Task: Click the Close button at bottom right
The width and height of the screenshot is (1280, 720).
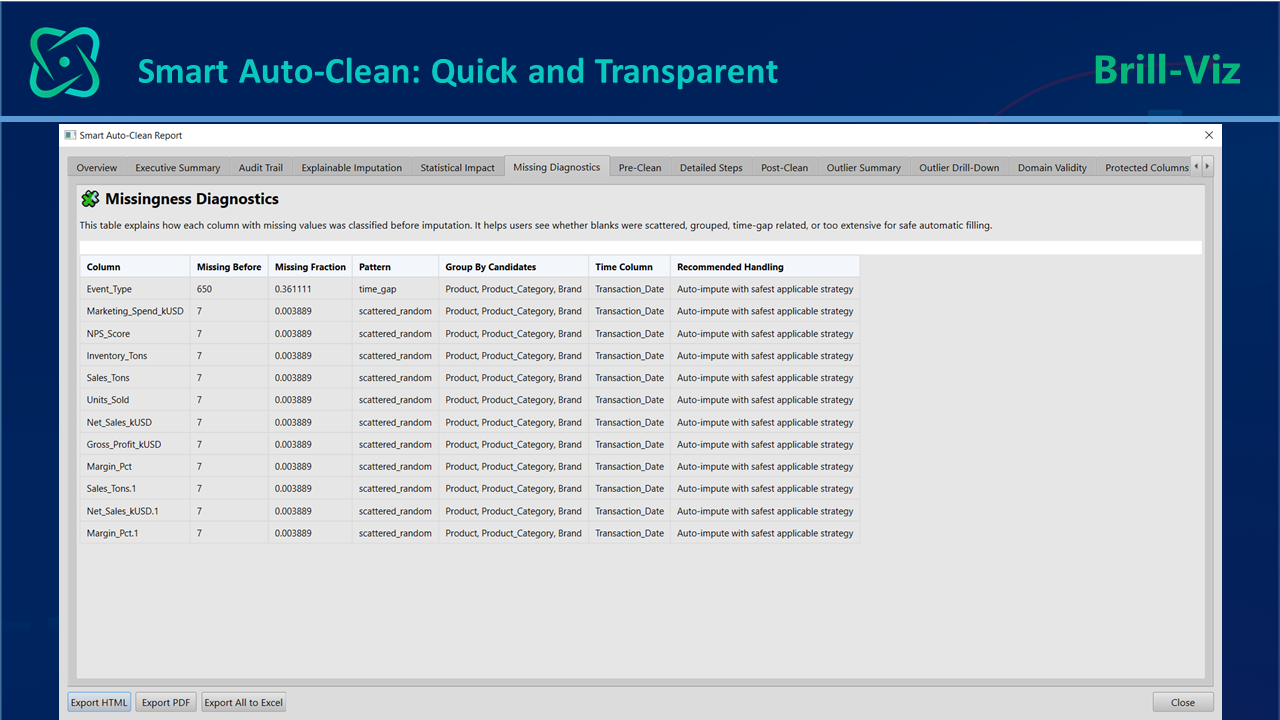Action: (x=1183, y=702)
